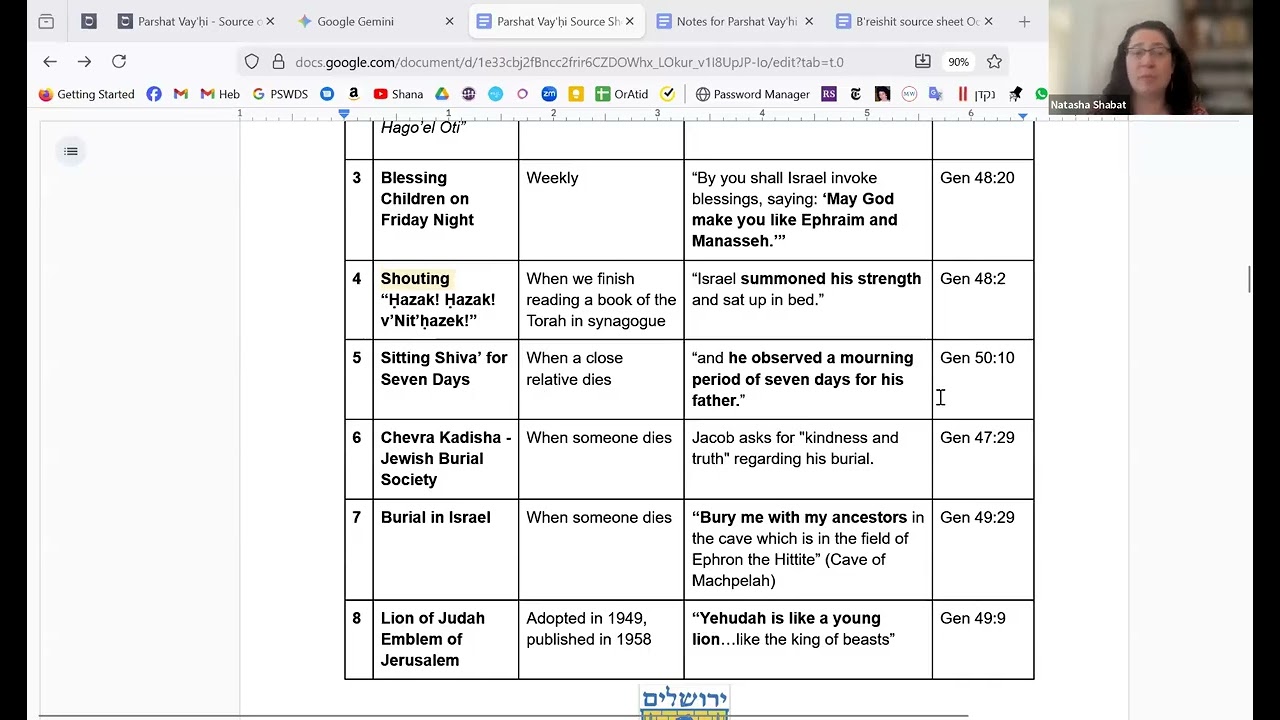
Task: Open the Facebook bookmark
Action: pyautogui.click(x=154, y=94)
